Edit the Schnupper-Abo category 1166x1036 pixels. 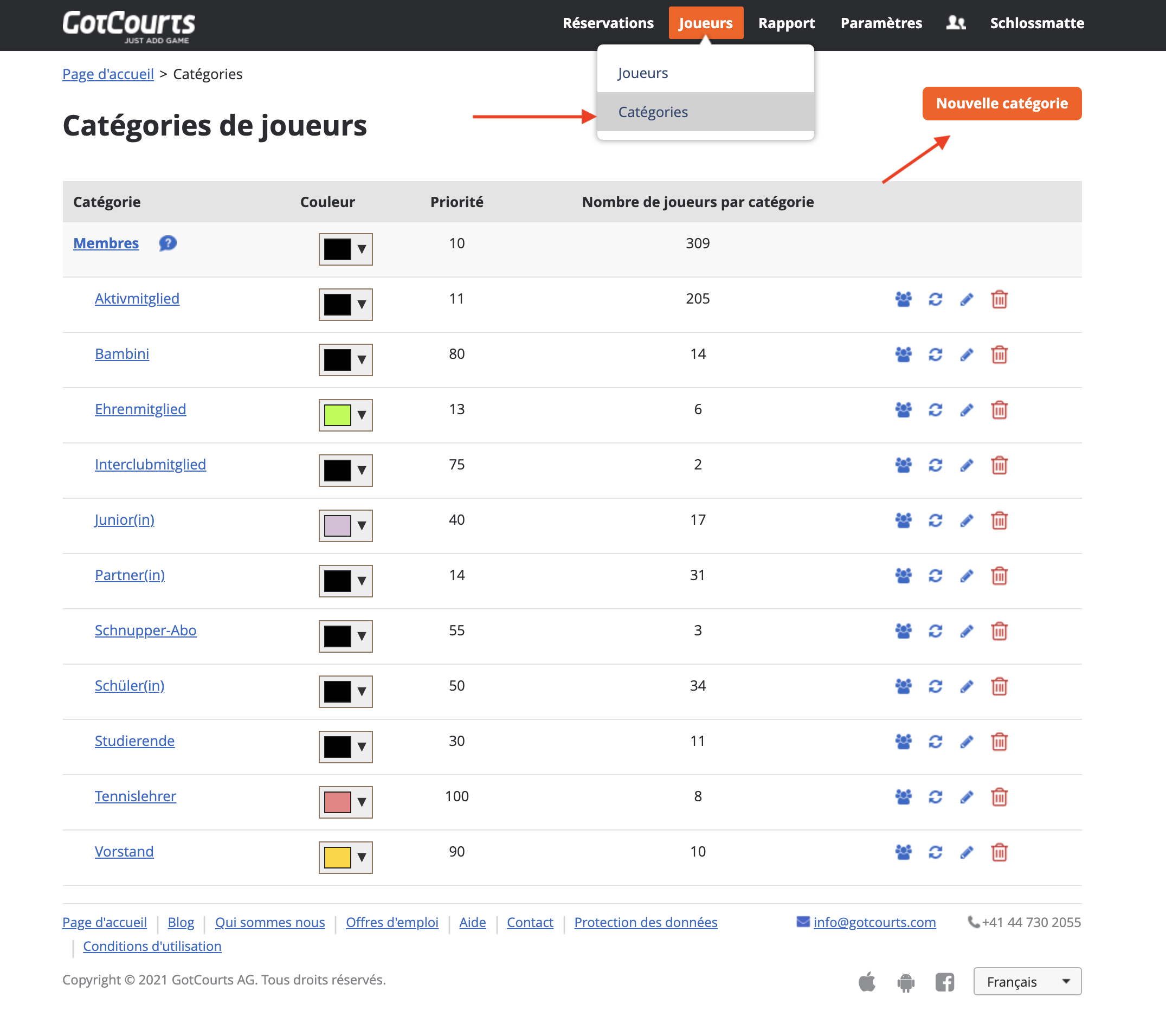coord(967,631)
